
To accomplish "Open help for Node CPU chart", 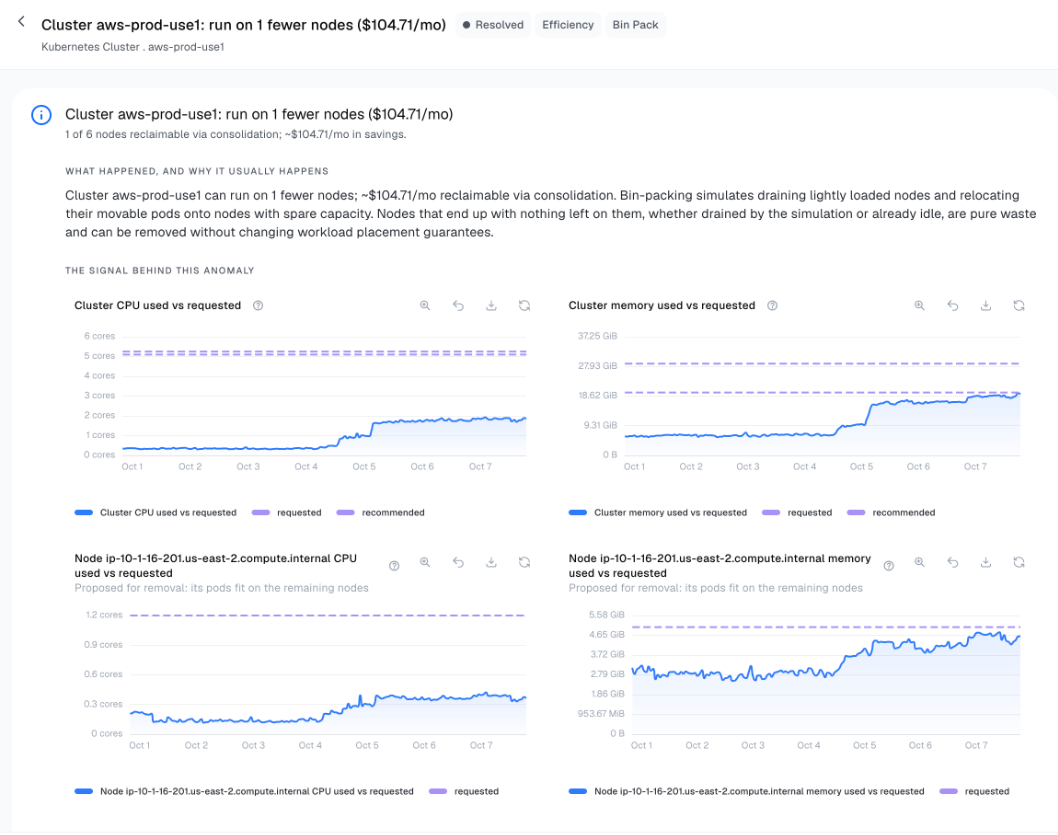I will pos(394,566).
